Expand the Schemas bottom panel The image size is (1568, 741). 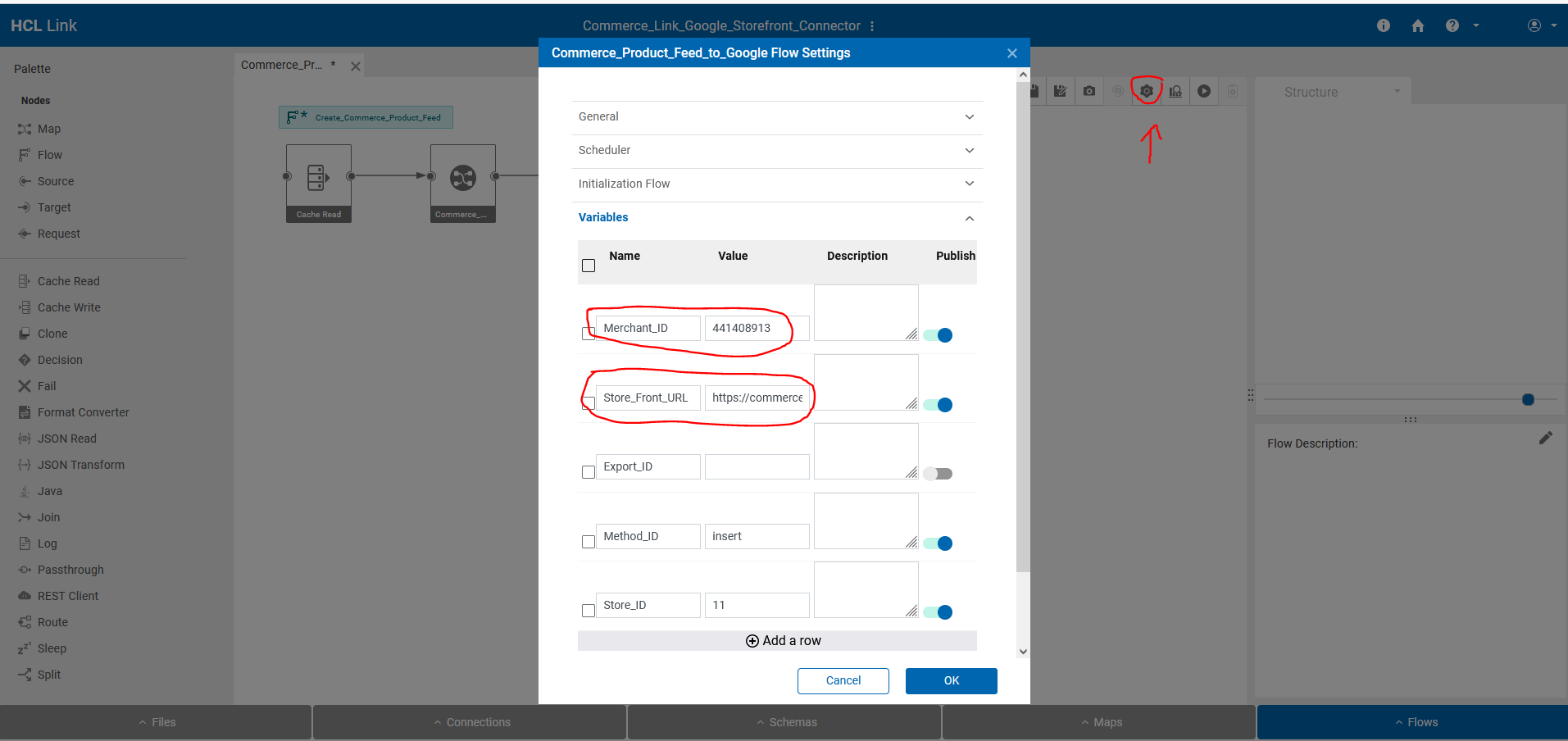[x=785, y=722]
